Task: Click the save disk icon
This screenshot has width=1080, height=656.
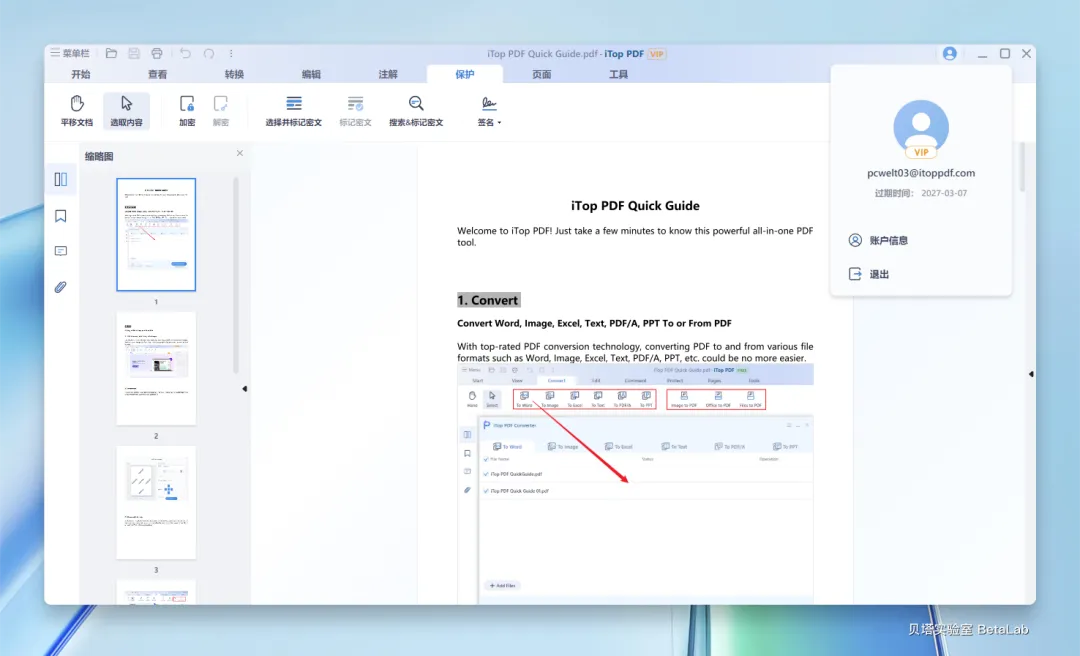Action: (134, 53)
